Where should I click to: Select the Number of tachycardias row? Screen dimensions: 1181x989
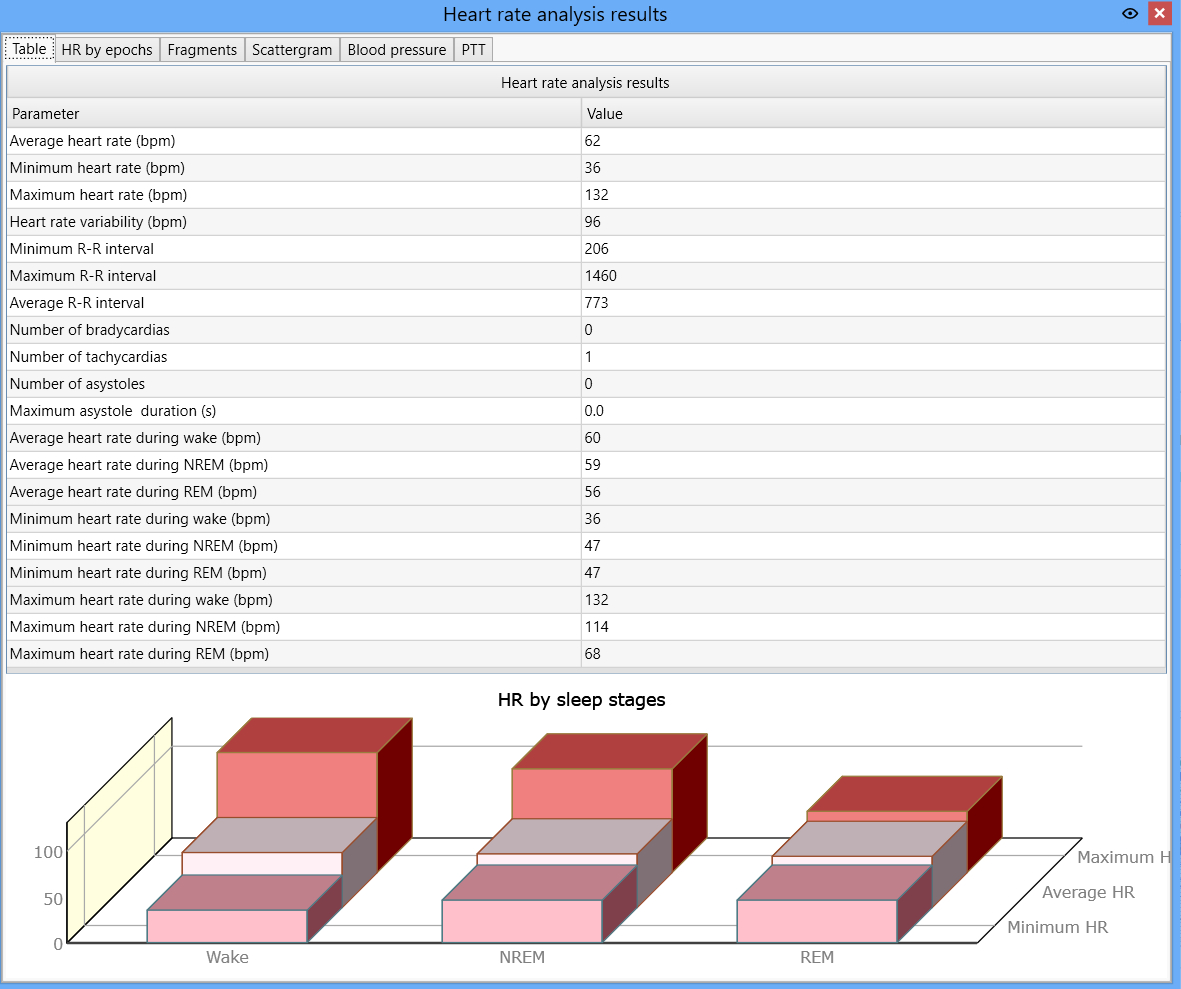(587, 357)
